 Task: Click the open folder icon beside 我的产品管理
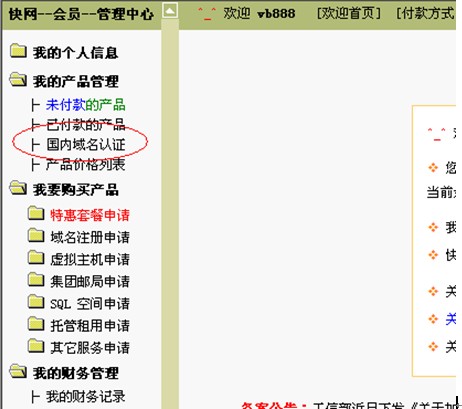tap(18, 80)
